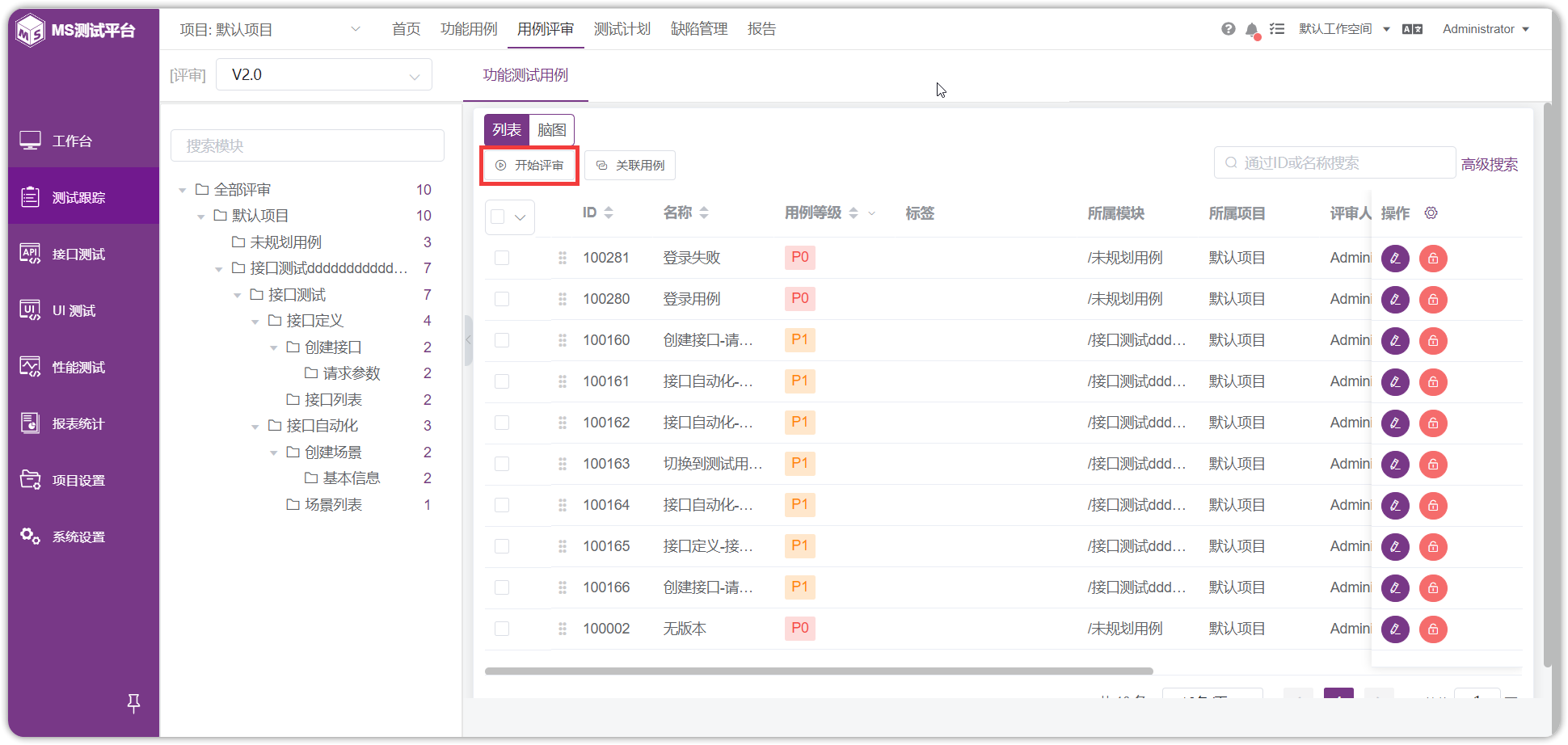Edit case 100164 with the purple icon
The width and height of the screenshot is (1568, 745).
tap(1395, 506)
